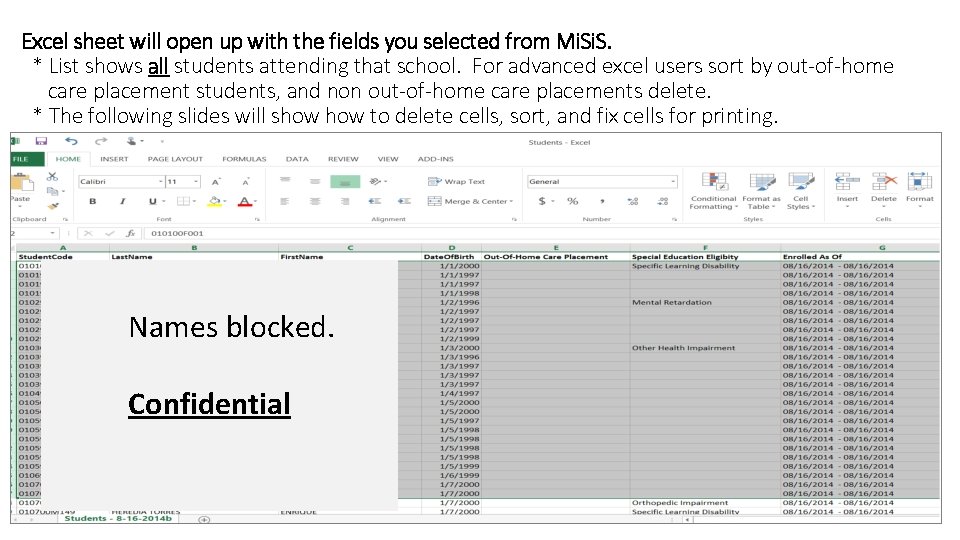The image size is (960, 540).
Task: Switch to the REVIEW tab
Action: pyautogui.click(x=343, y=159)
